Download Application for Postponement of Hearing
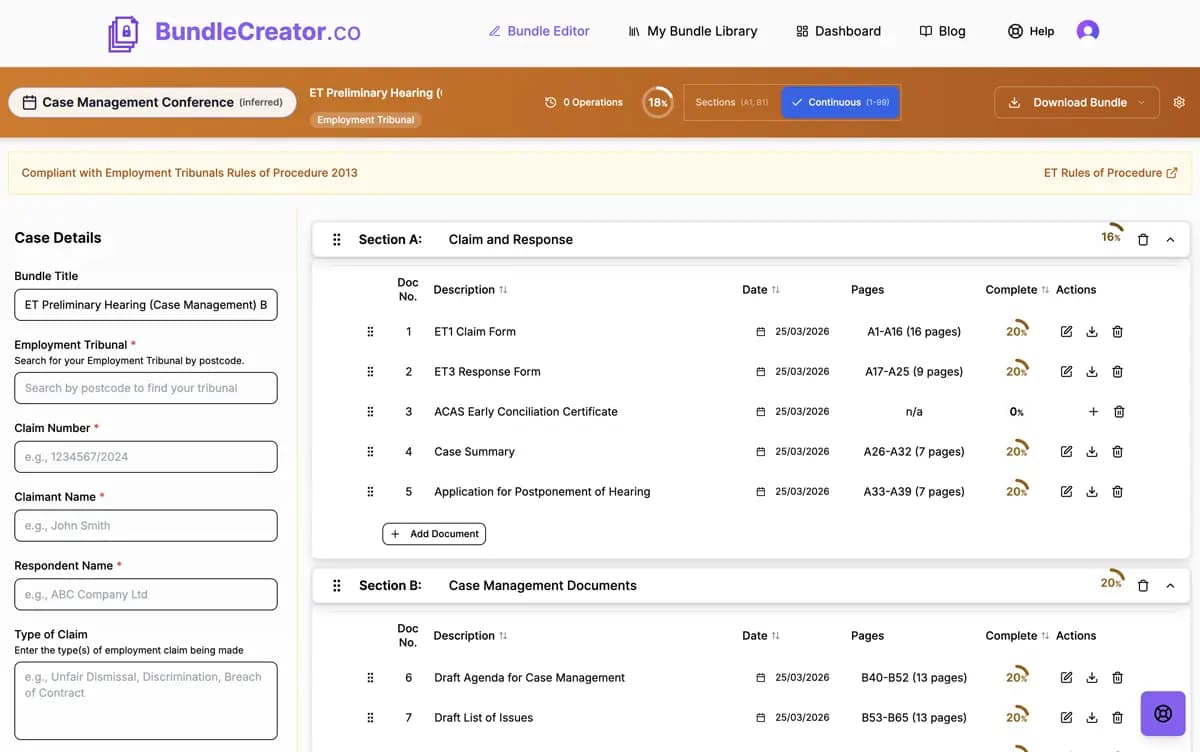The width and height of the screenshot is (1200, 752). coord(1092,492)
